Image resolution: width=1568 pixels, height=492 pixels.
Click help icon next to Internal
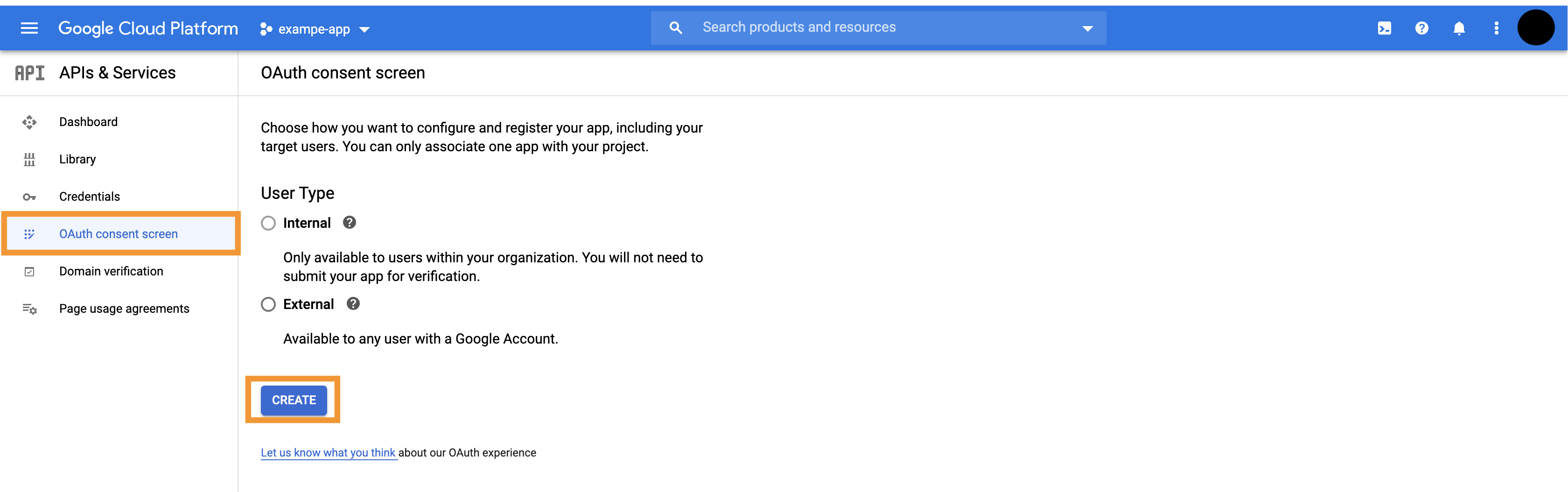click(350, 222)
